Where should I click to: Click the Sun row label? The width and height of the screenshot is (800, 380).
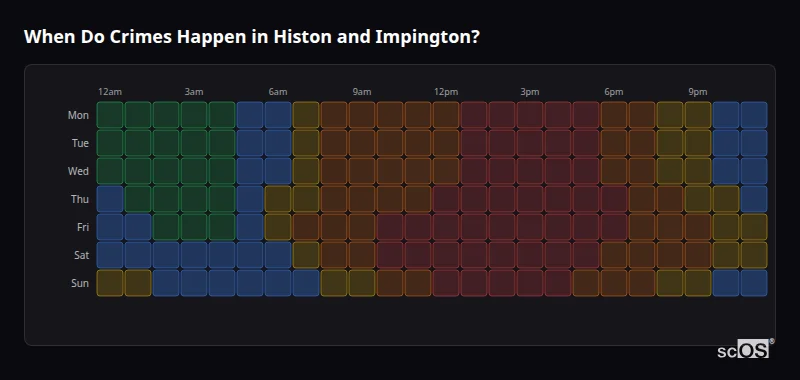tap(80, 283)
